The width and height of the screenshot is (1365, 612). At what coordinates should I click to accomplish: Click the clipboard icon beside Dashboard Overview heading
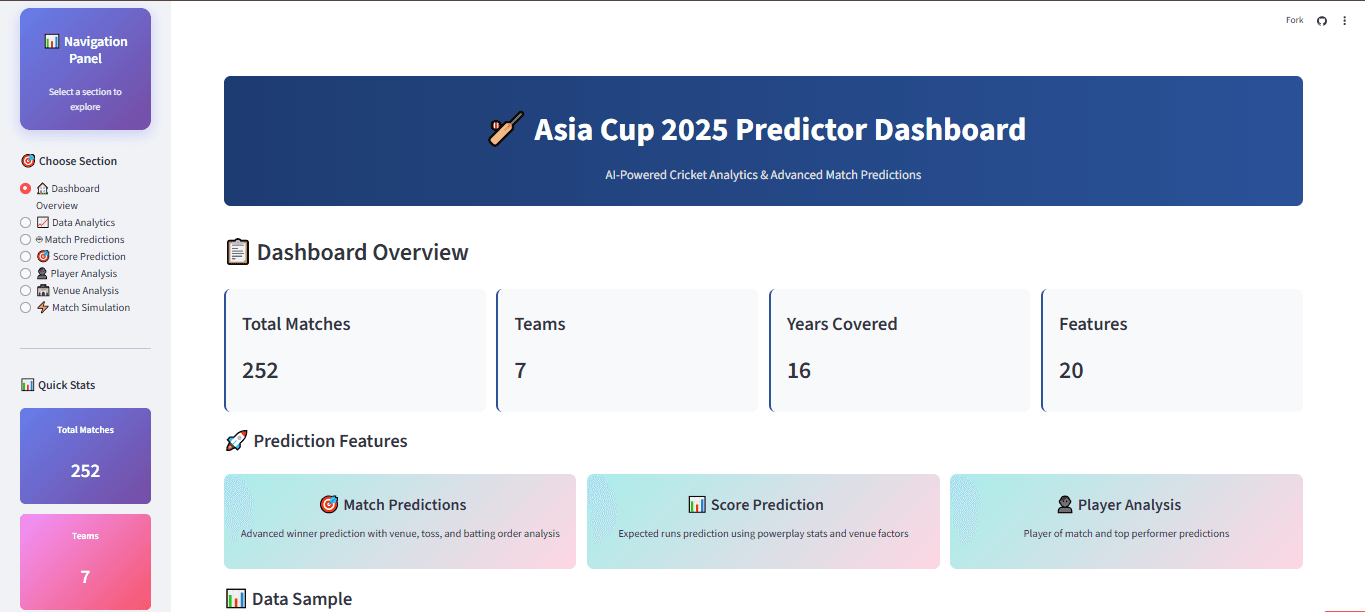(x=237, y=252)
